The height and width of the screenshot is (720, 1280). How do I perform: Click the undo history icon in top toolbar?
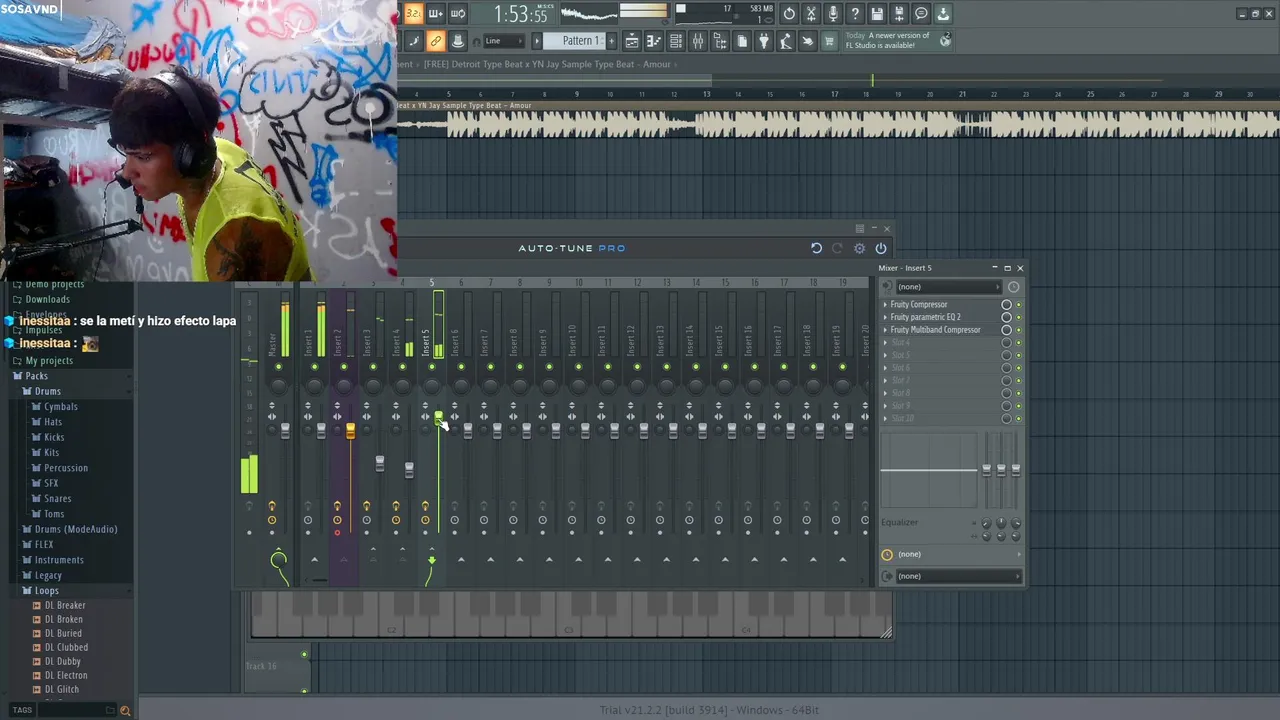coord(789,14)
